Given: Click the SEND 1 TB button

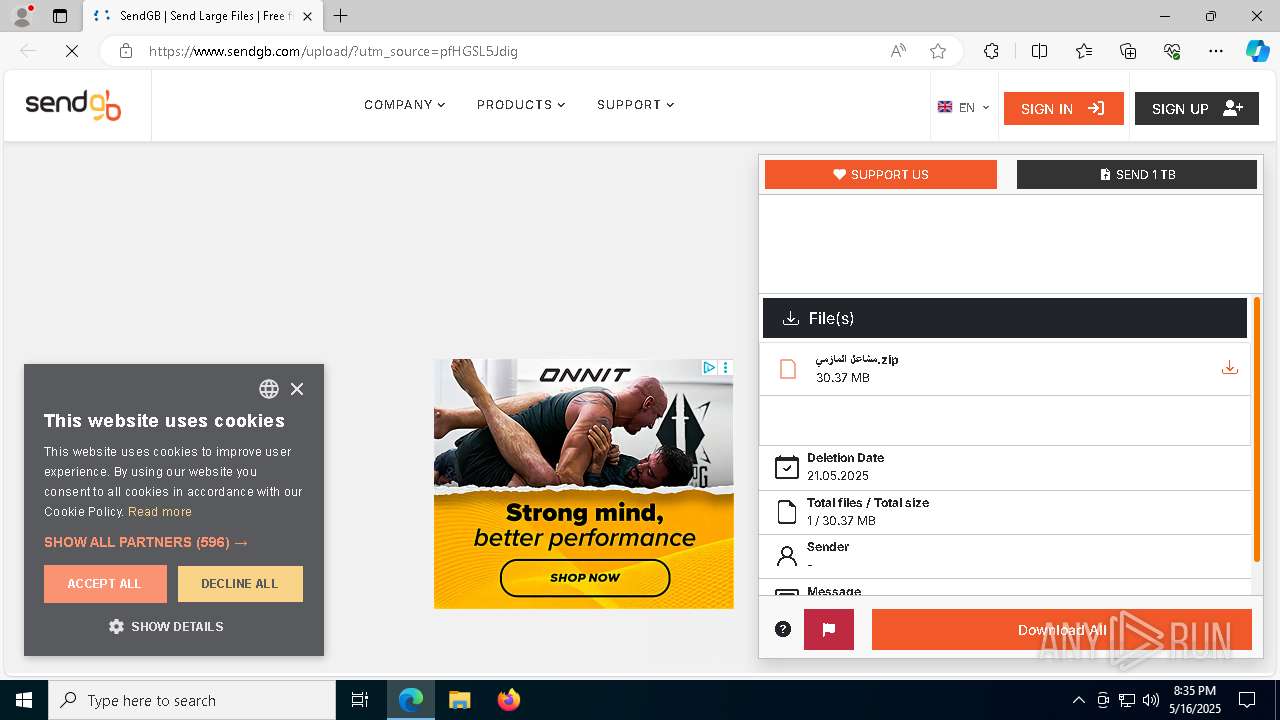Looking at the screenshot, I should (x=1137, y=174).
